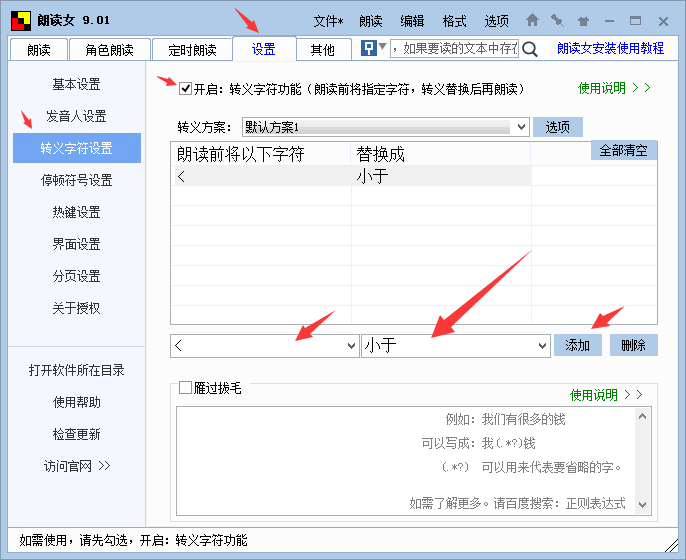Open the 选项 menu in title bar
The image size is (686, 560).
496,21
